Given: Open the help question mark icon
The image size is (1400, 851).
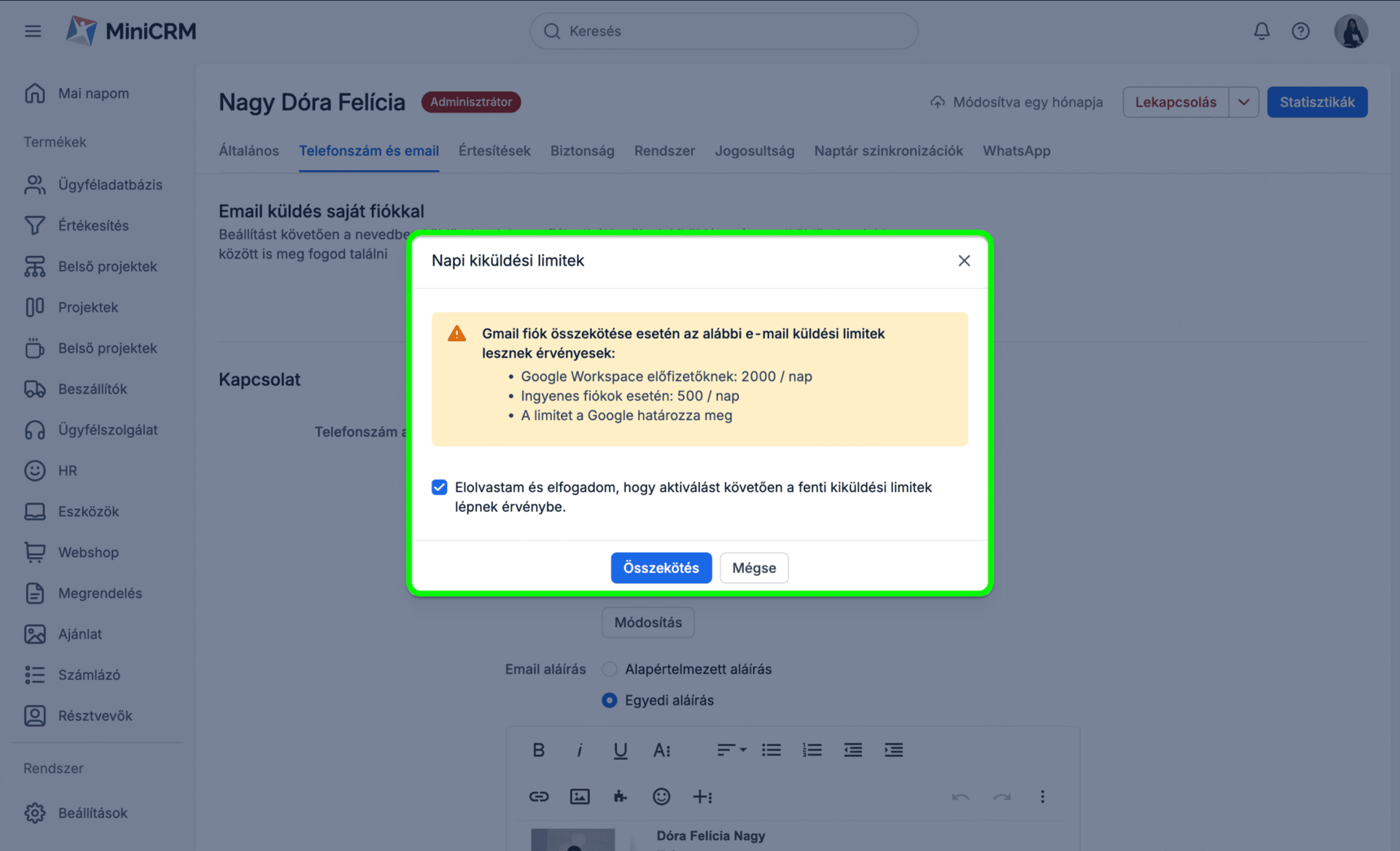Looking at the screenshot, I should [x=1300, y=31].
